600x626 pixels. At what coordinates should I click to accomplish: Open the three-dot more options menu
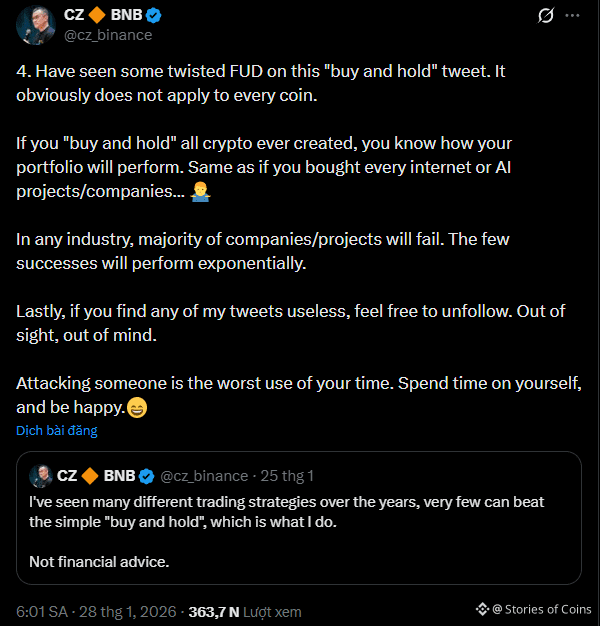point(573,16)
